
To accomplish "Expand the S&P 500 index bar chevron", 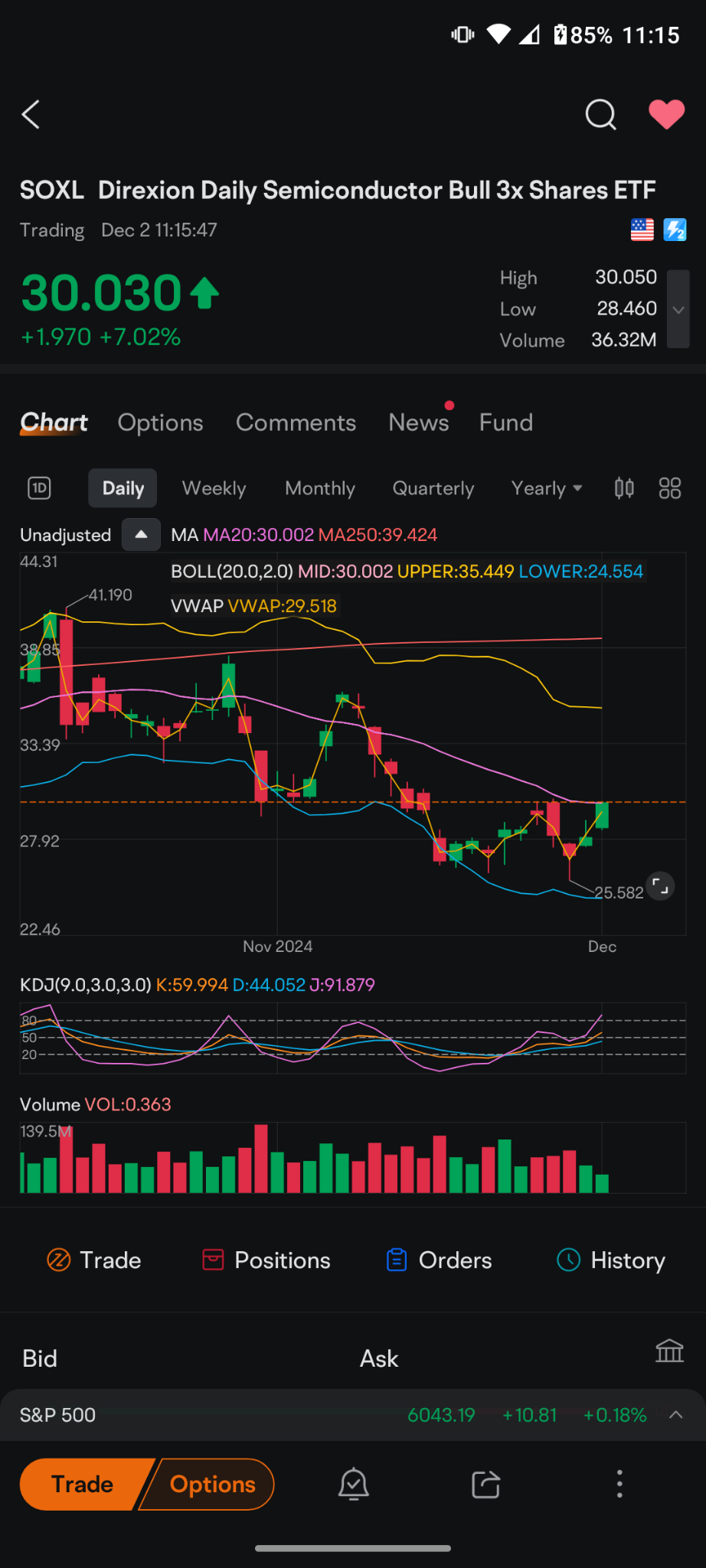I will (x=675, y=1414).
